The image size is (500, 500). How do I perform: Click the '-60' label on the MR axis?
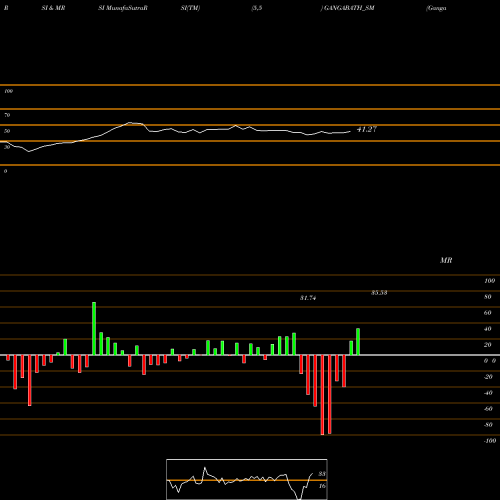coord(488,409)
